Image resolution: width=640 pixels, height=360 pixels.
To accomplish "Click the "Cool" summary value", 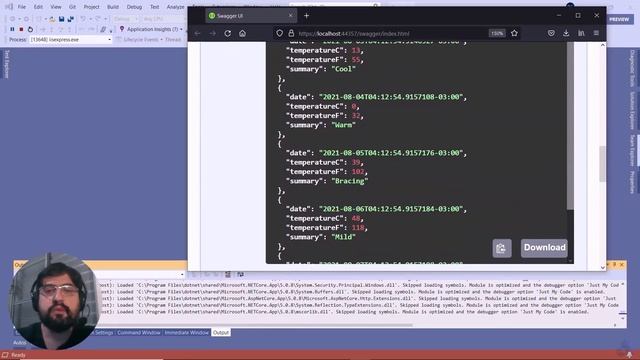I will click(x=343, y=69).
